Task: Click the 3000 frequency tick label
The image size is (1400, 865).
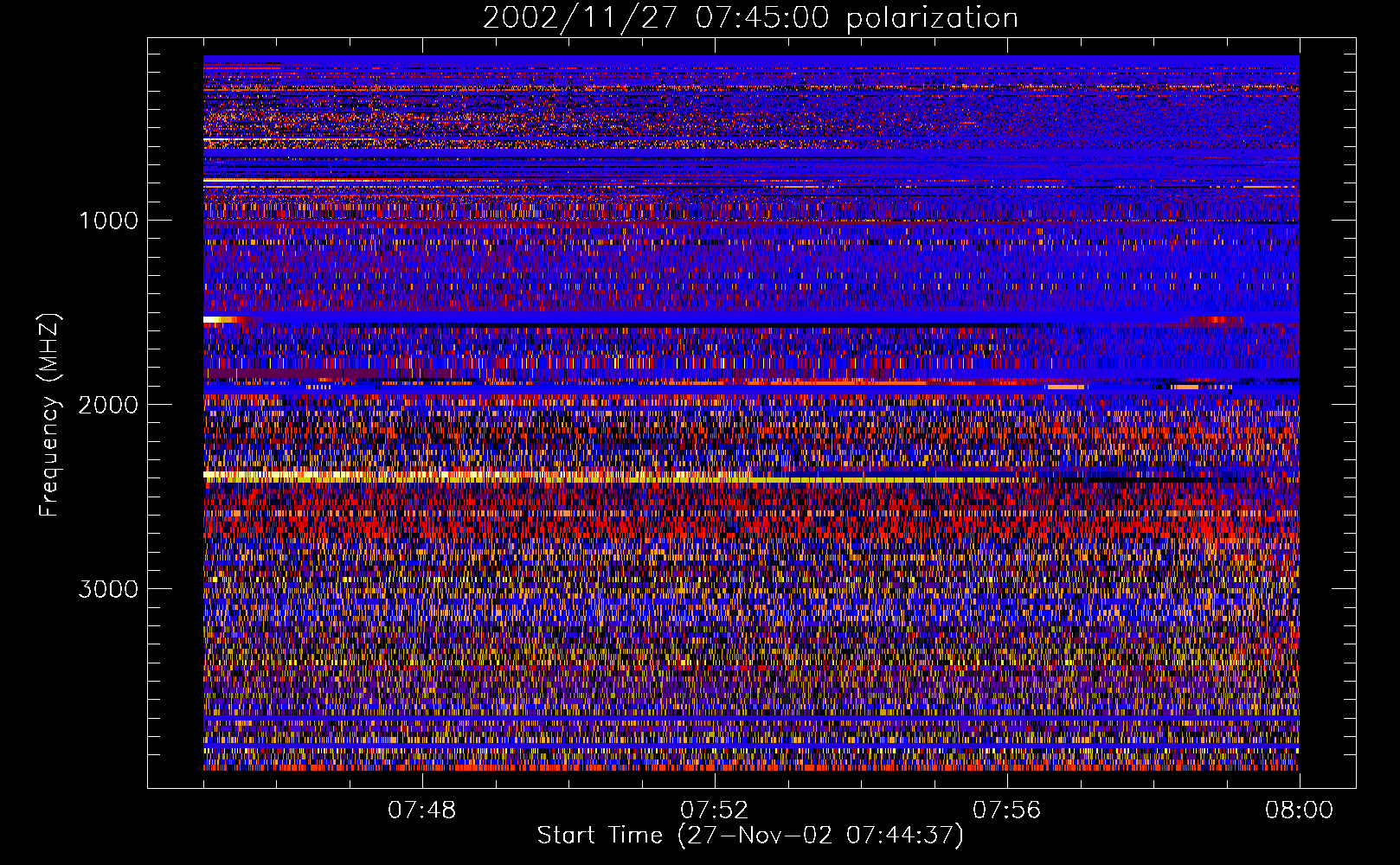Action: pyautogui.click(x=108, y=589)
